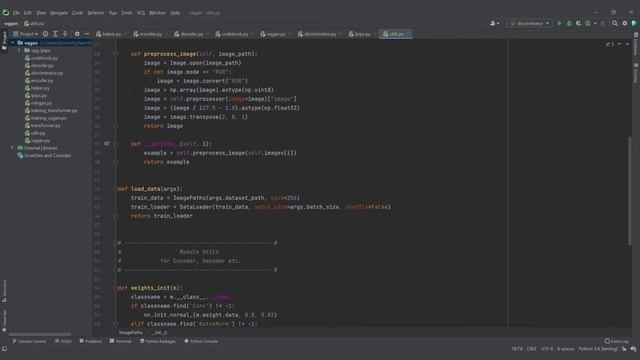The height and width of the screenshot is (360, 640).
Task: Expand the vqg_lpips folder
Action: click(x=19, y=51)
